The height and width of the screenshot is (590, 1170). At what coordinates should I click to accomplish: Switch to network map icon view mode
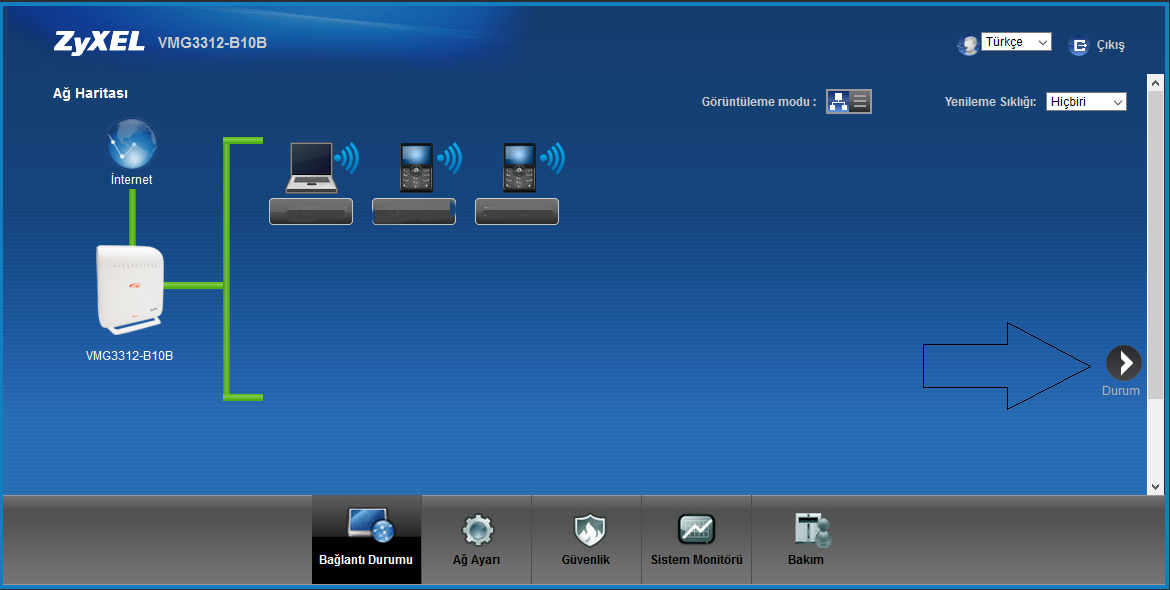tap(838, 101)
